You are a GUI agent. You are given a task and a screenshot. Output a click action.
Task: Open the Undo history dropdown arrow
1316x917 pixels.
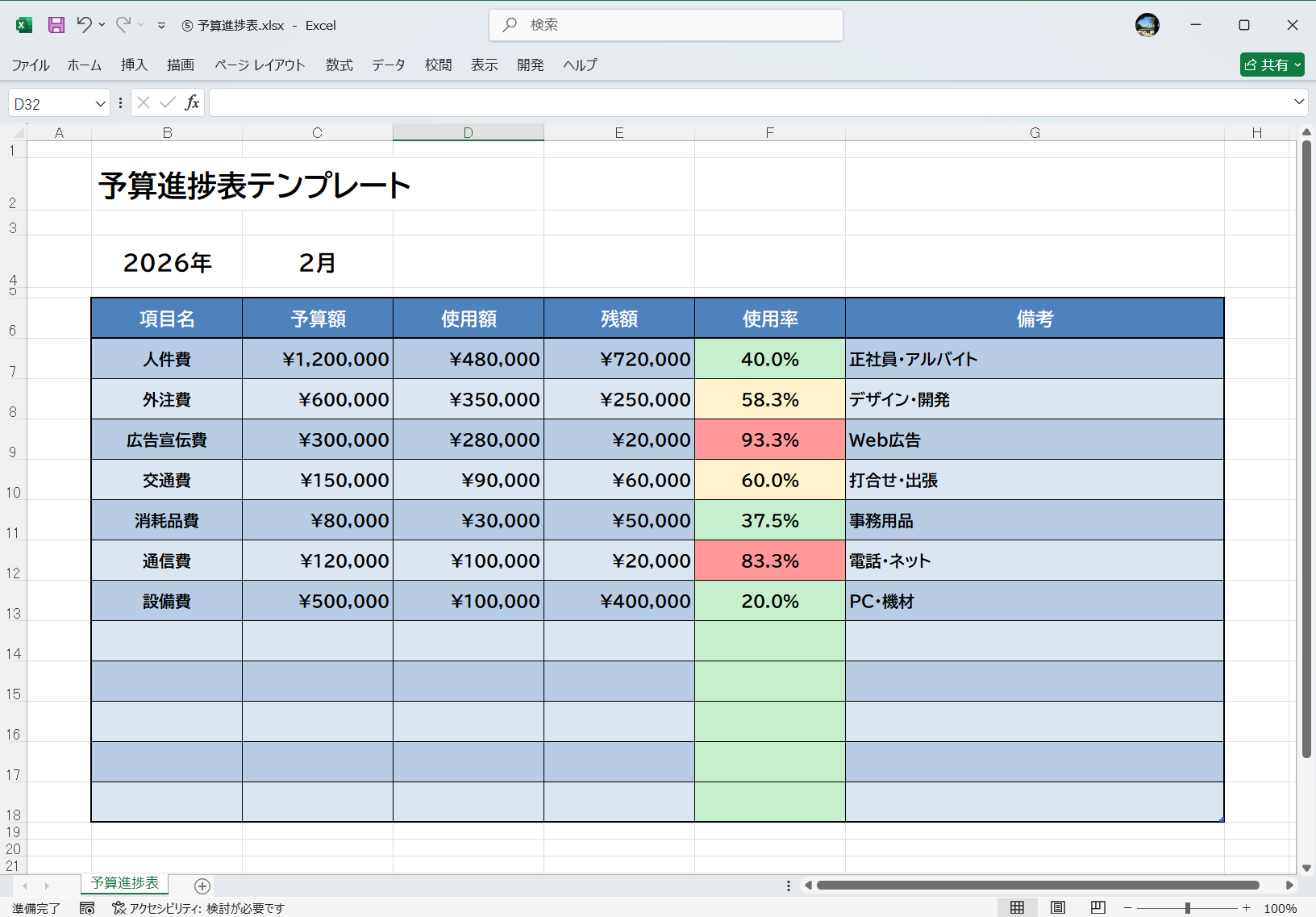[100, 25]
